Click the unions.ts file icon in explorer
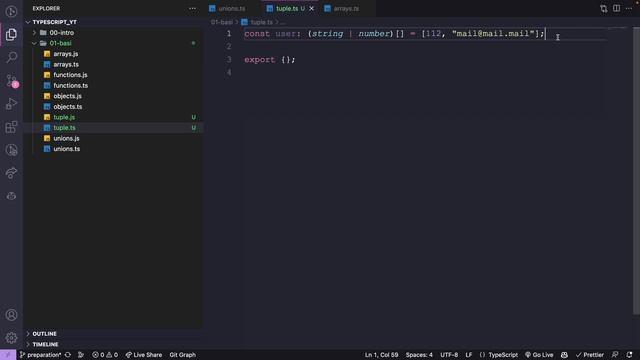Viewport: 640px width, 360px height. [x=47, y=149]
